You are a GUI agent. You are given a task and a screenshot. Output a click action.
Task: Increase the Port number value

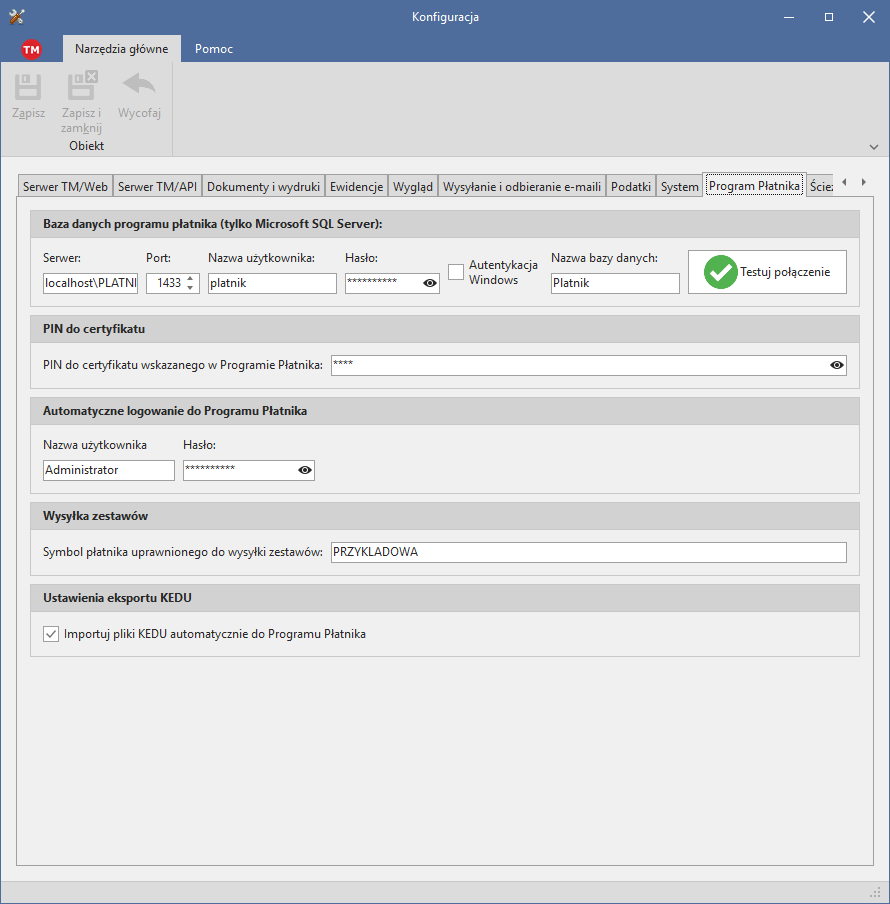click(x=190, y=278)
